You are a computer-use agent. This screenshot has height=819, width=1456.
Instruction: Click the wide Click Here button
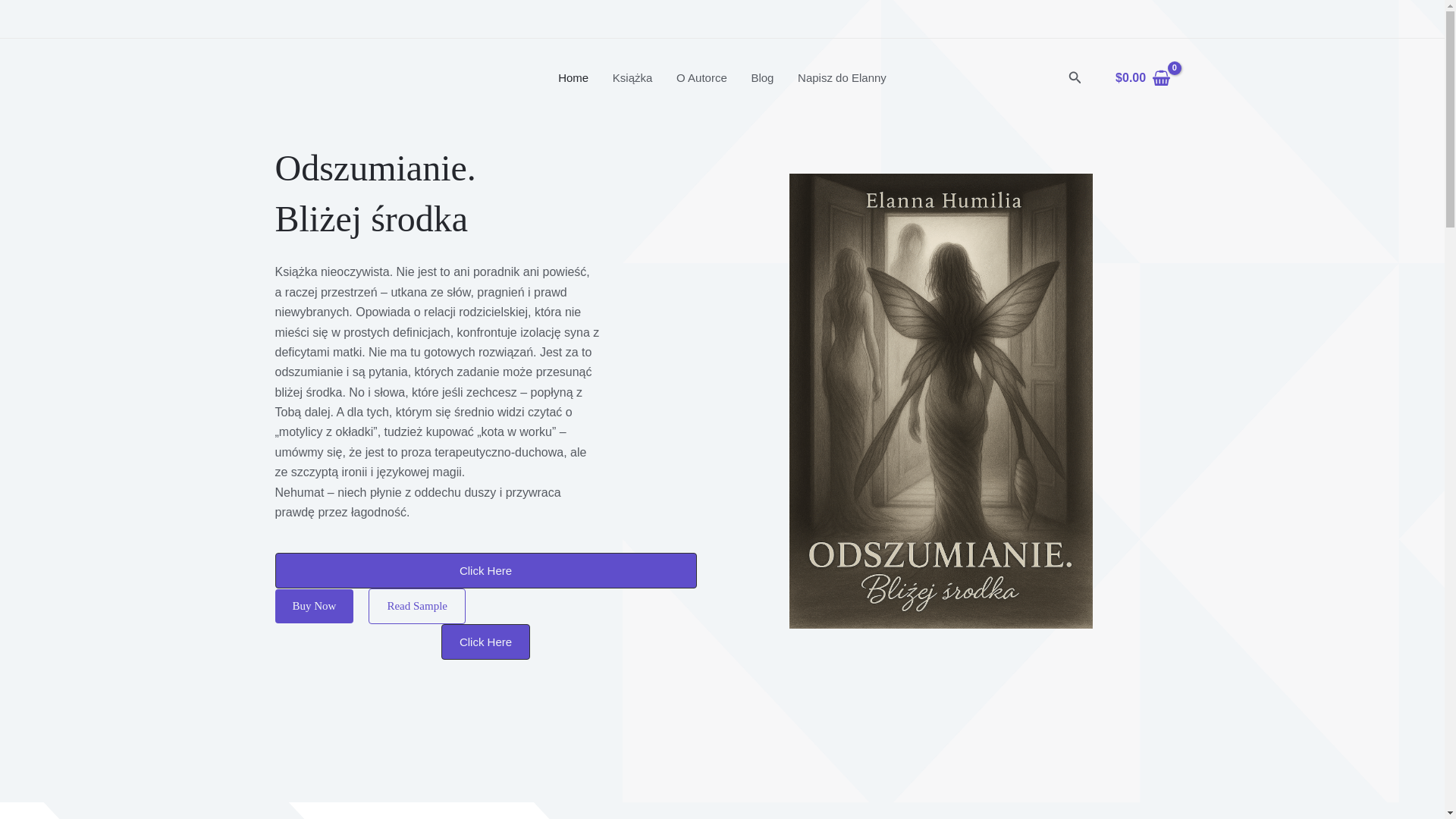pos(485,570)
